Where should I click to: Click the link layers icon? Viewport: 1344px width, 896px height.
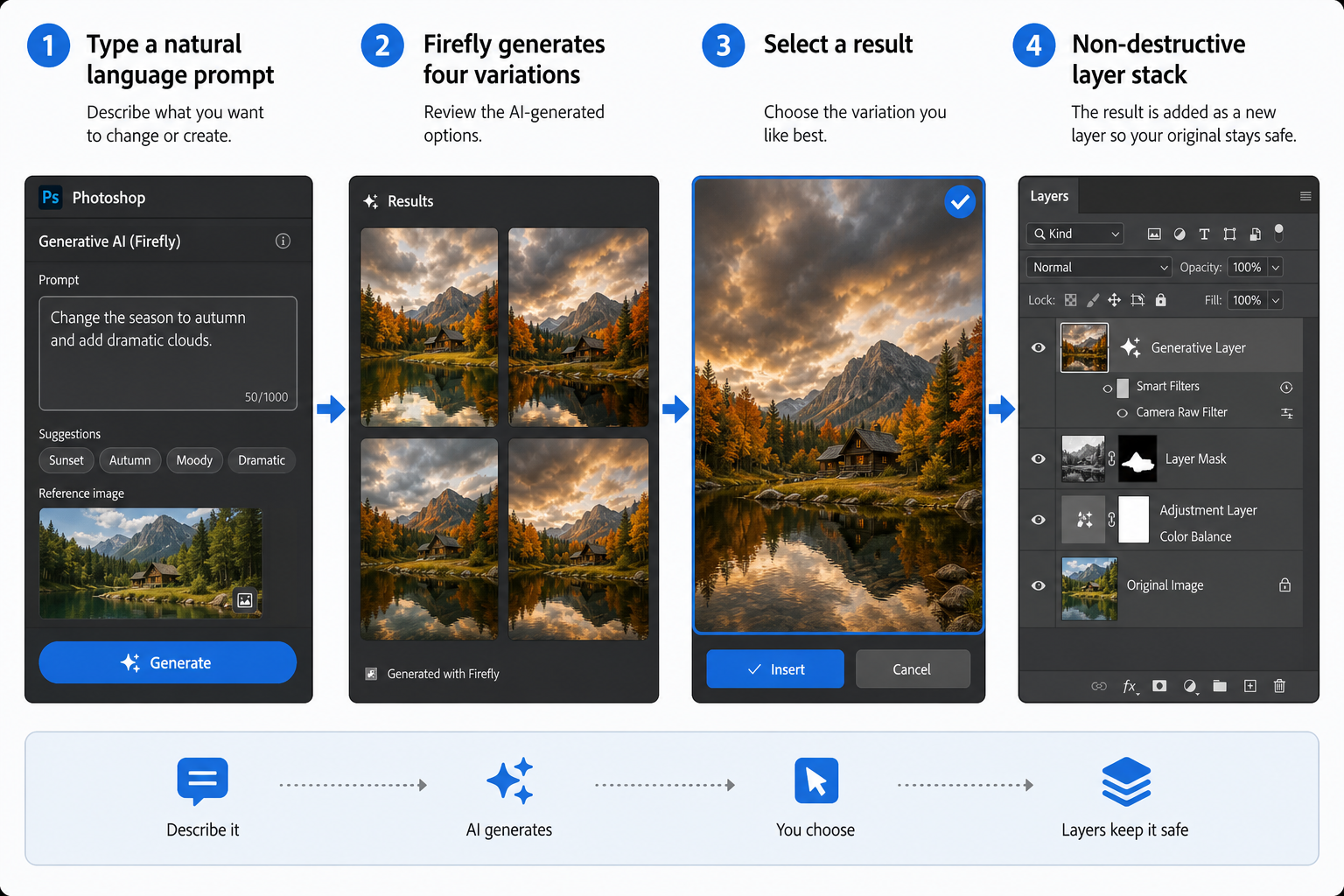pos(1099,686)
